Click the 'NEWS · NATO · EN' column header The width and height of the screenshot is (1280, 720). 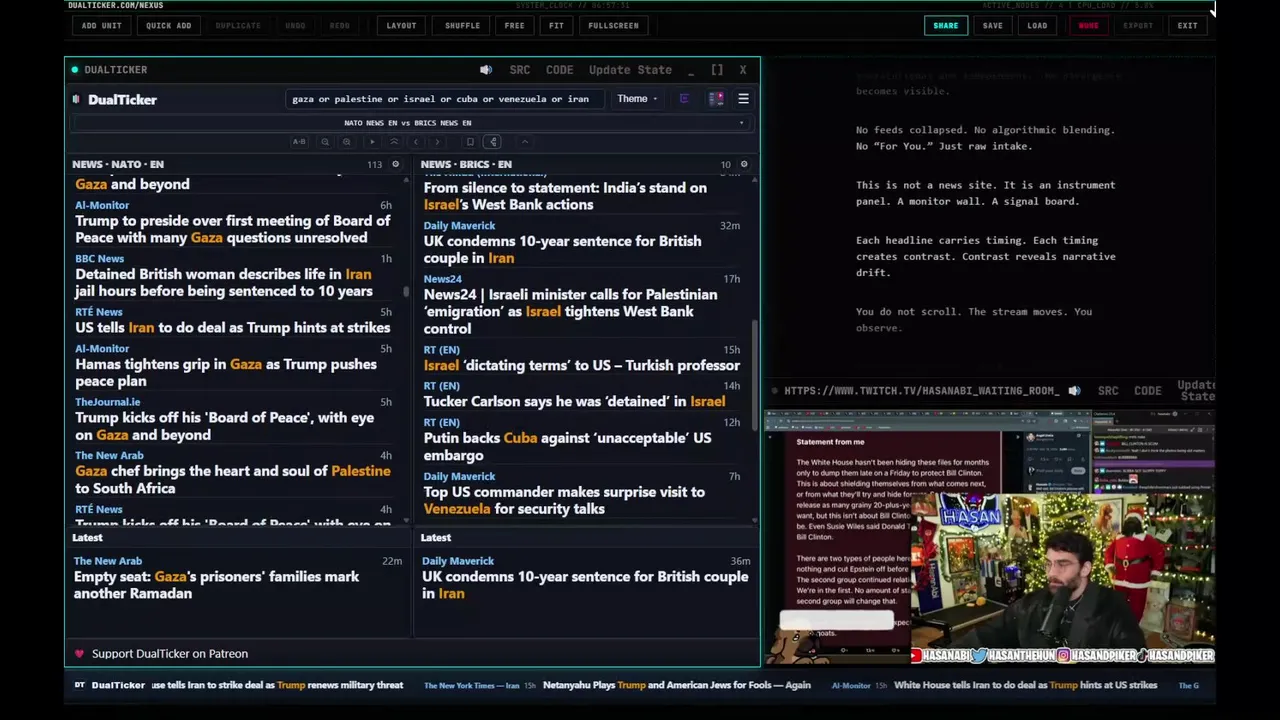tap(118, 164)
